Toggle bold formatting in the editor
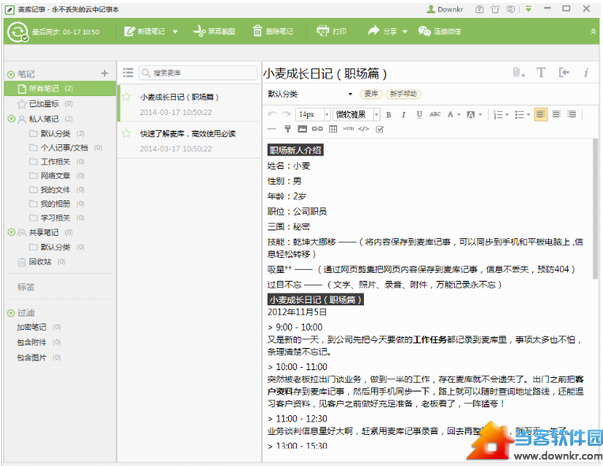Image resolution: width=603 pixels, height=466 pixels. point(389,114)
